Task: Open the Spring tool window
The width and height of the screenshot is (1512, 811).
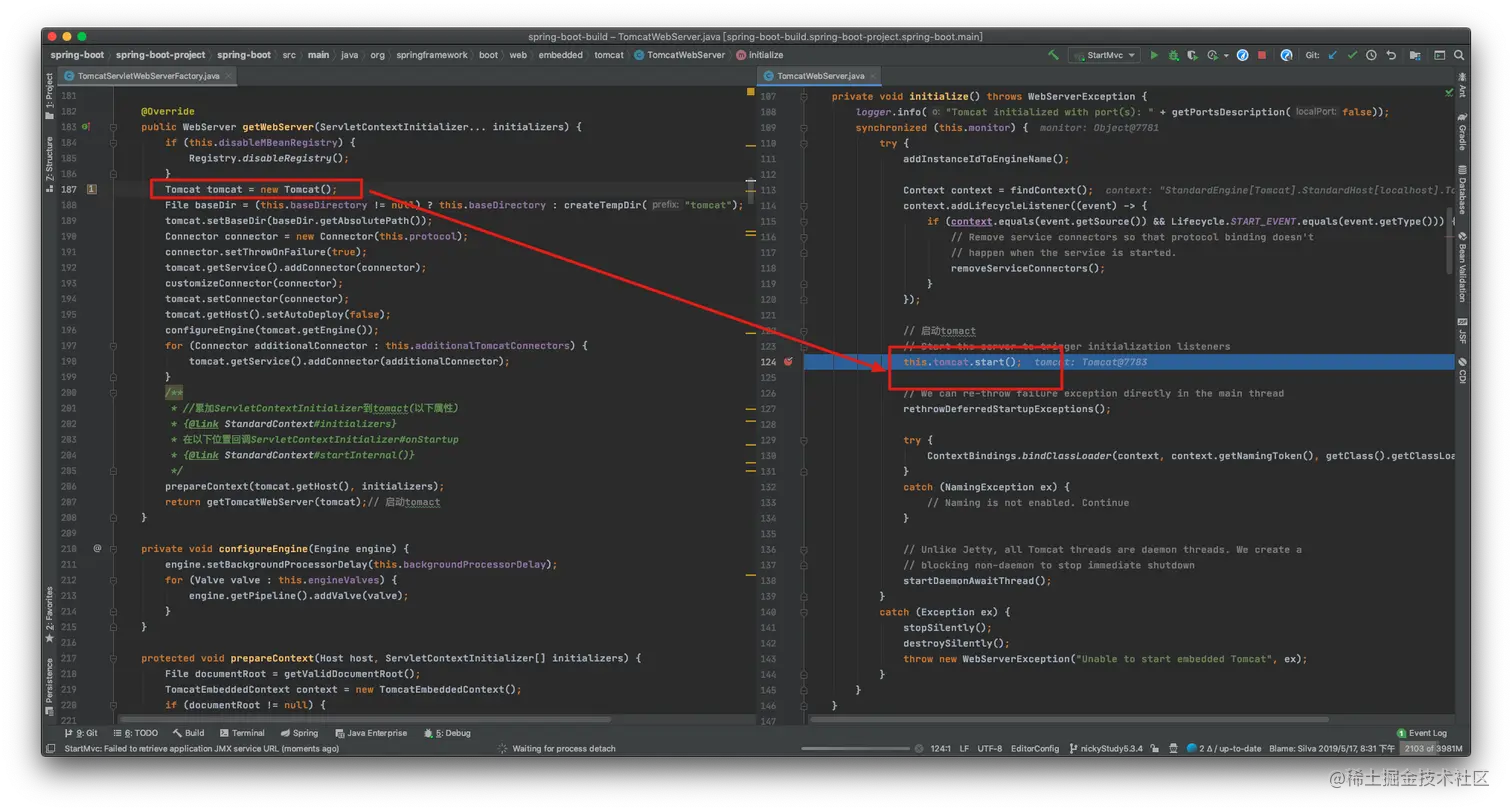Action: pyautogui.click(x=298, y=733)
